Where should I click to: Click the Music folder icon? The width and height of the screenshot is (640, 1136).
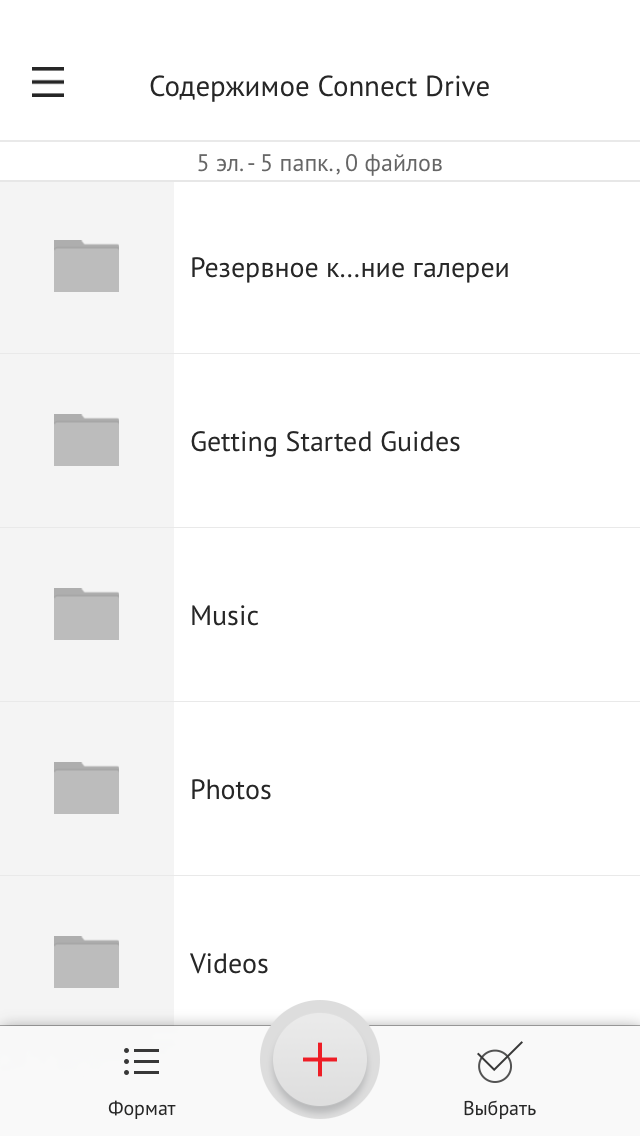tap(86, 614)
